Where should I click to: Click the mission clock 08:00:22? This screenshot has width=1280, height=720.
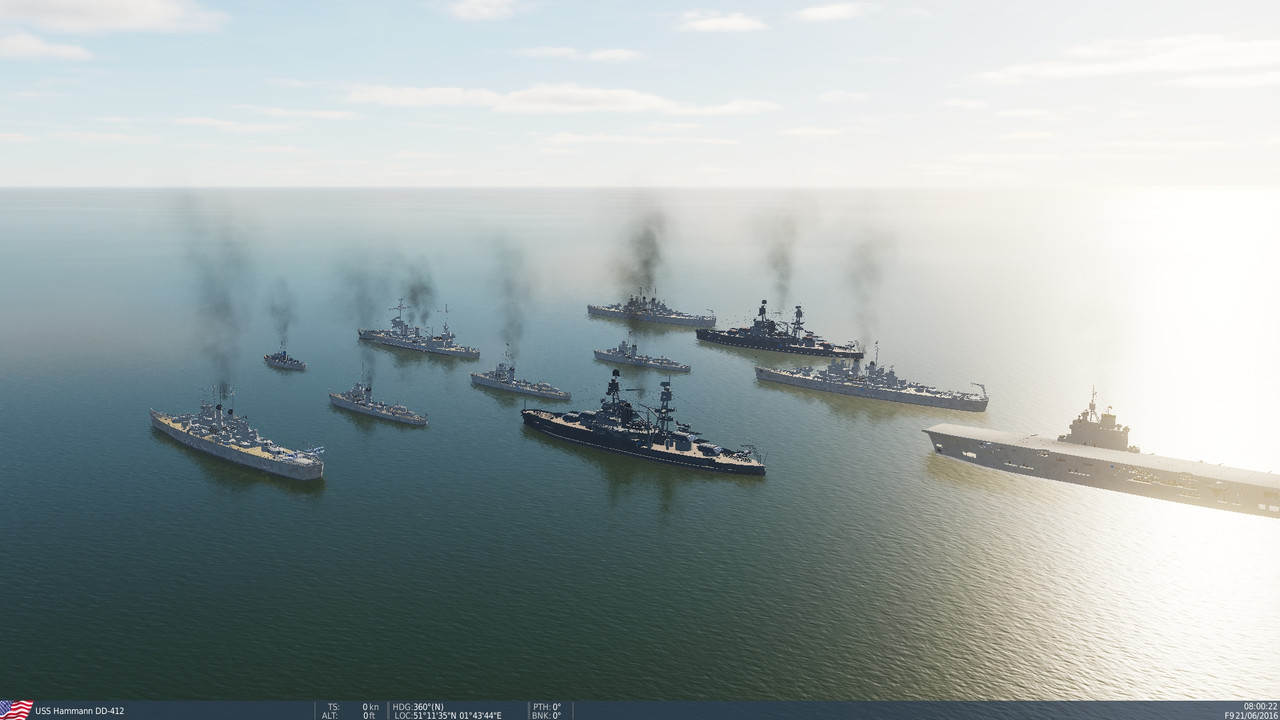coord(1261,706)
